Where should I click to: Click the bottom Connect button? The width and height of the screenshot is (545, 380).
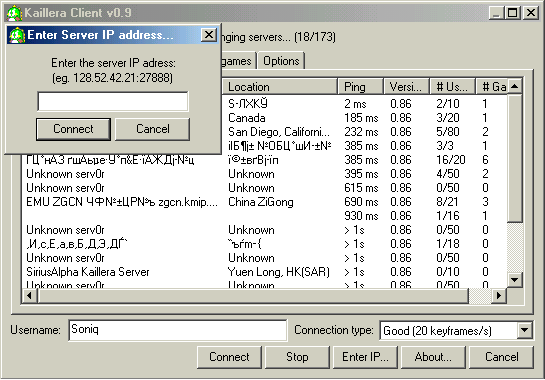[x=229, y=357]
